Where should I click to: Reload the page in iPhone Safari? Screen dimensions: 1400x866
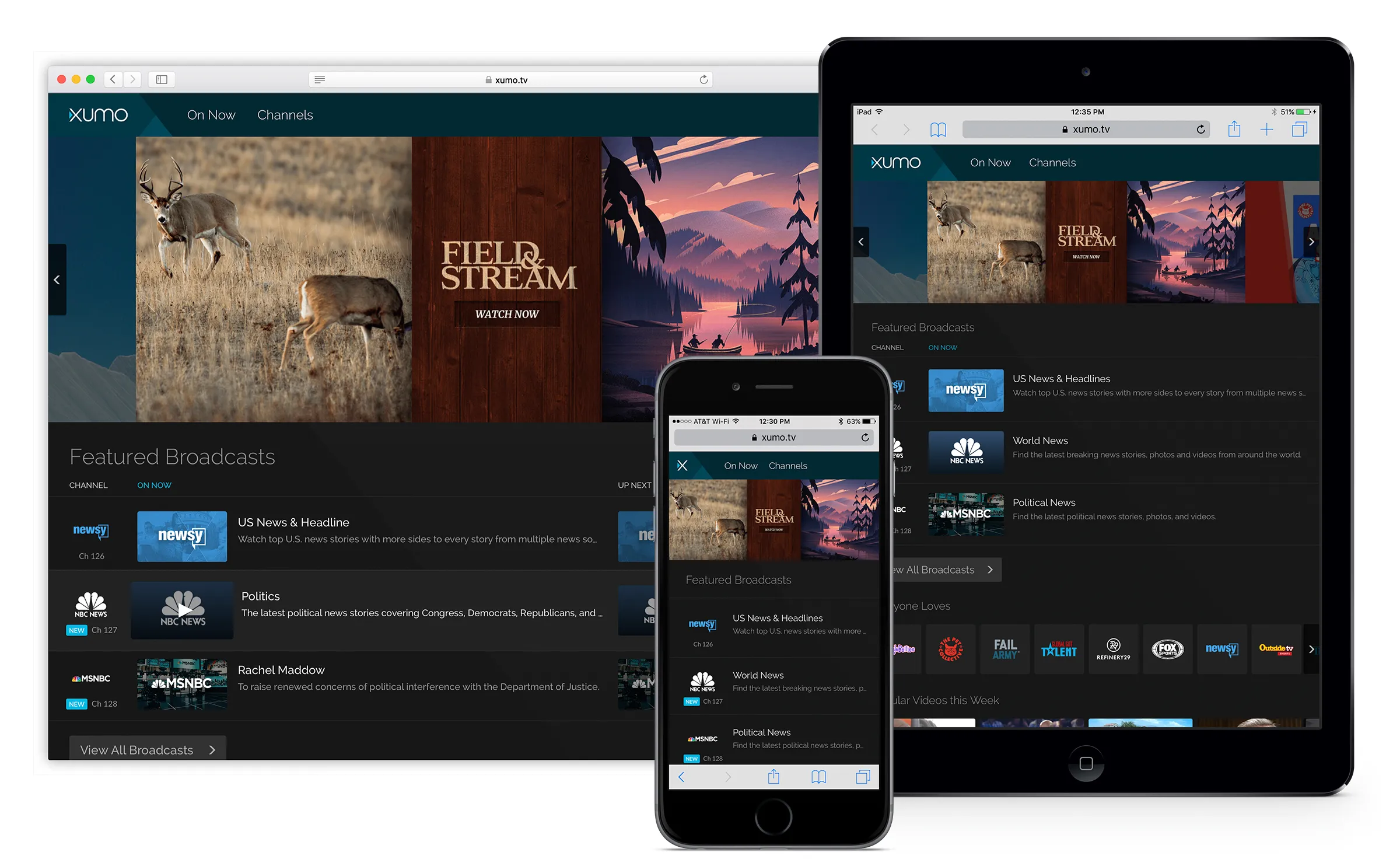coord(865,437)
